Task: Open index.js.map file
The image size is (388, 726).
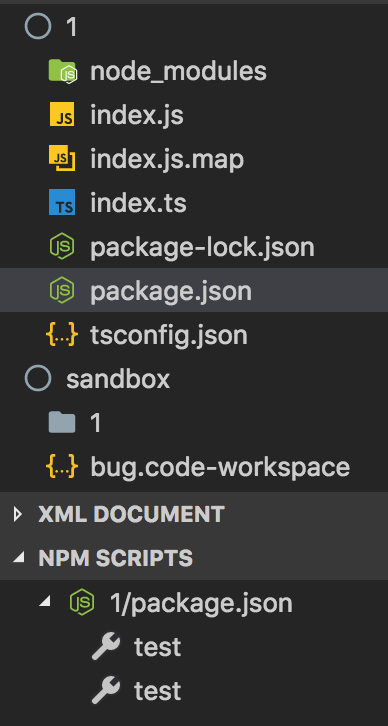Action: 167,159
